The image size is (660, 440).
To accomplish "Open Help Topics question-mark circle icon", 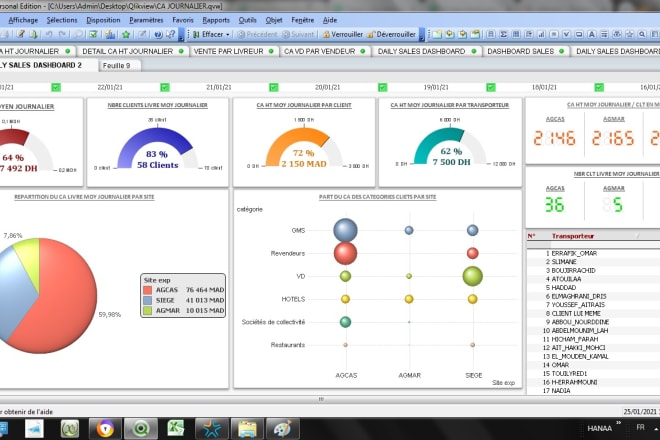I will (158, 35).
